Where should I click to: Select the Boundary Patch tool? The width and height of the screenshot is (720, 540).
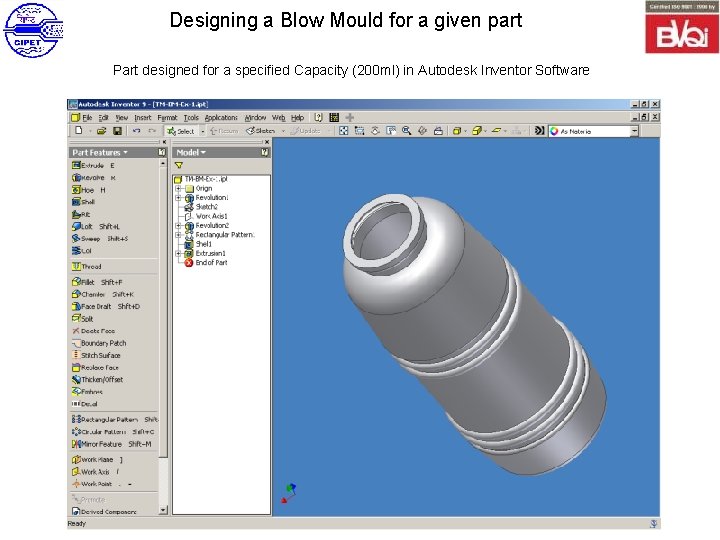click(99, 343)
